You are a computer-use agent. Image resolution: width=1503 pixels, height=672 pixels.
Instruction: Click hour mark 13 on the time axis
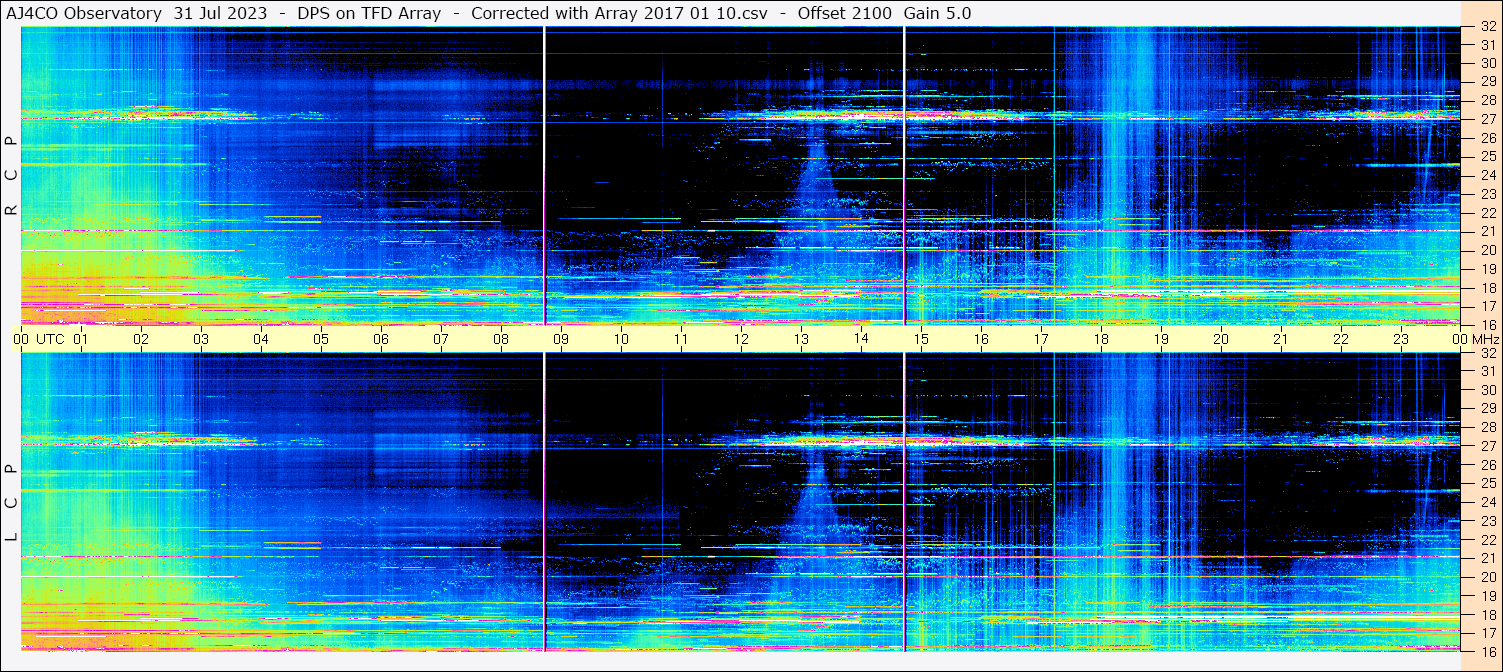pyautogui.click(x=801, y=339)
